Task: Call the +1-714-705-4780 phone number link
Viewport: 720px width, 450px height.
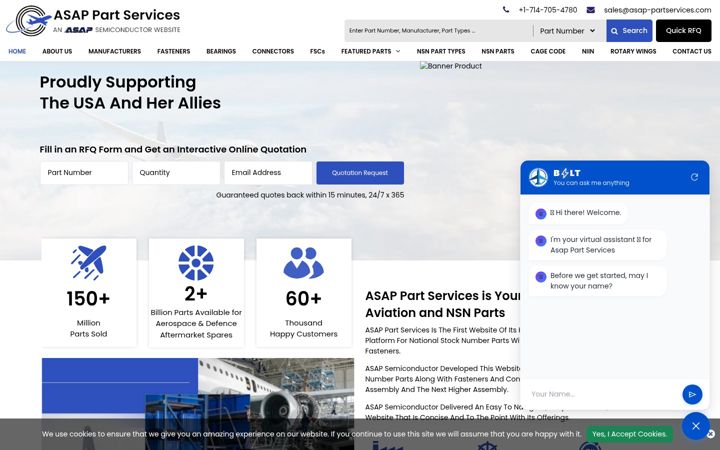Action: 548,10
